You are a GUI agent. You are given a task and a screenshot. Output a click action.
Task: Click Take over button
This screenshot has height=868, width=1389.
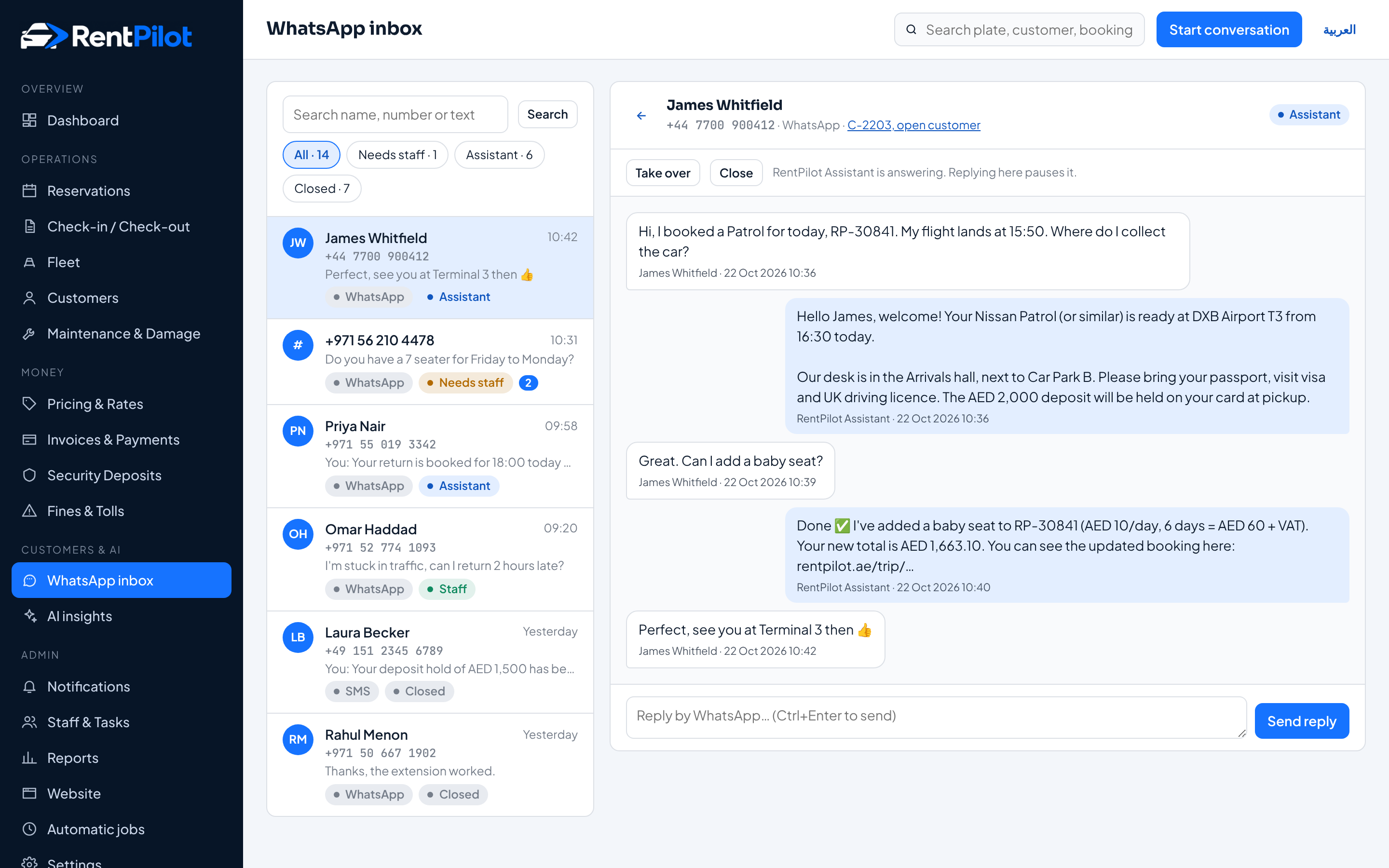(662, 173)
